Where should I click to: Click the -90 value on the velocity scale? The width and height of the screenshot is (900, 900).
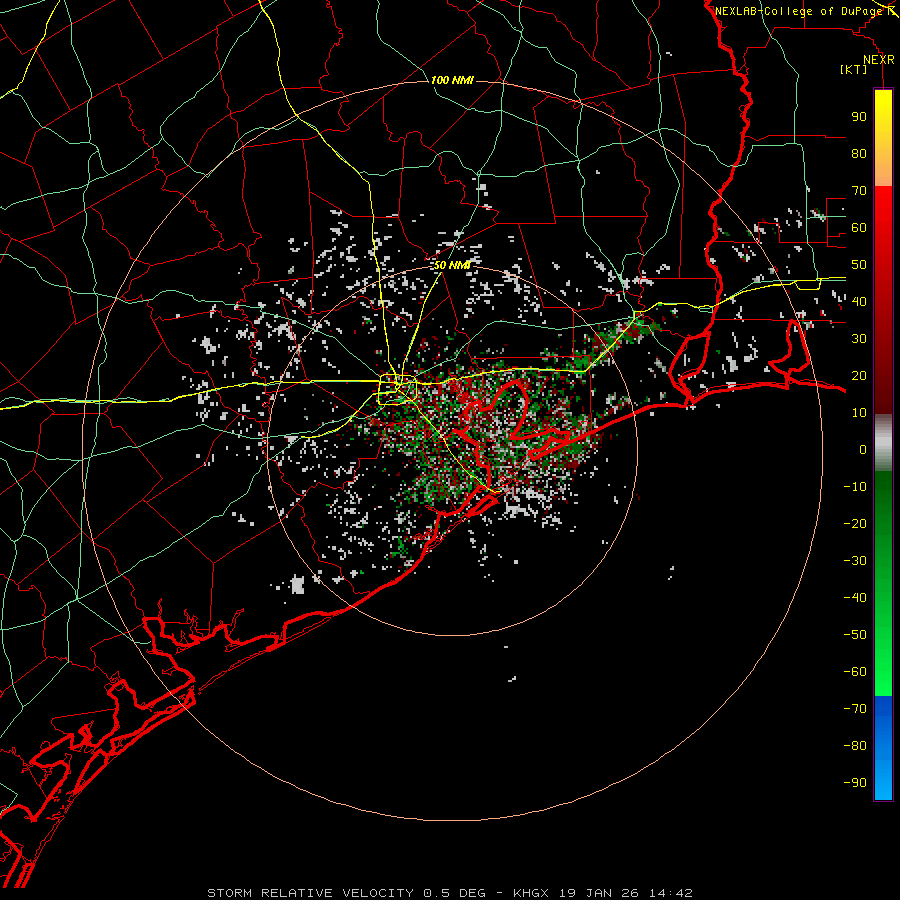(x=855, y=783)
